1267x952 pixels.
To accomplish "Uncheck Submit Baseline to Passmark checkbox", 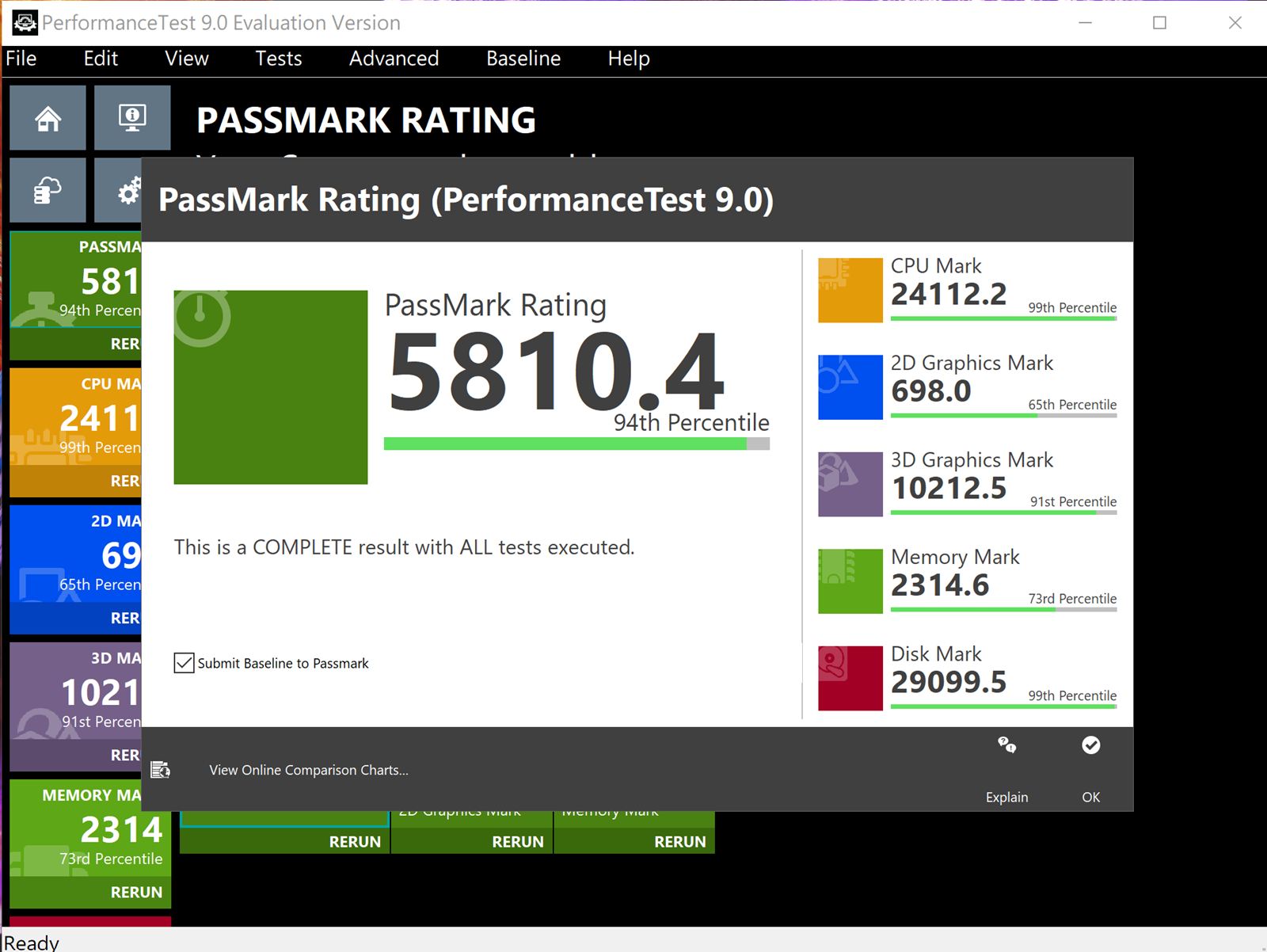I will [x=185, y=663].
